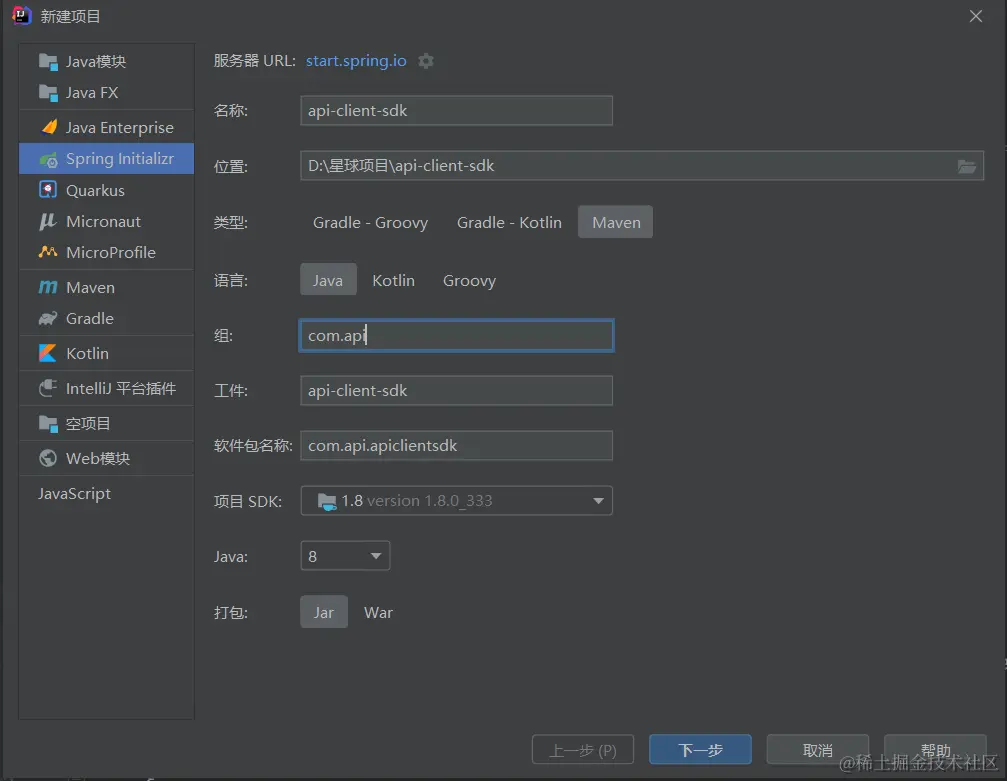Select JavaScript in the generator list
1007x781 pixels.
[x=107, y=493]
